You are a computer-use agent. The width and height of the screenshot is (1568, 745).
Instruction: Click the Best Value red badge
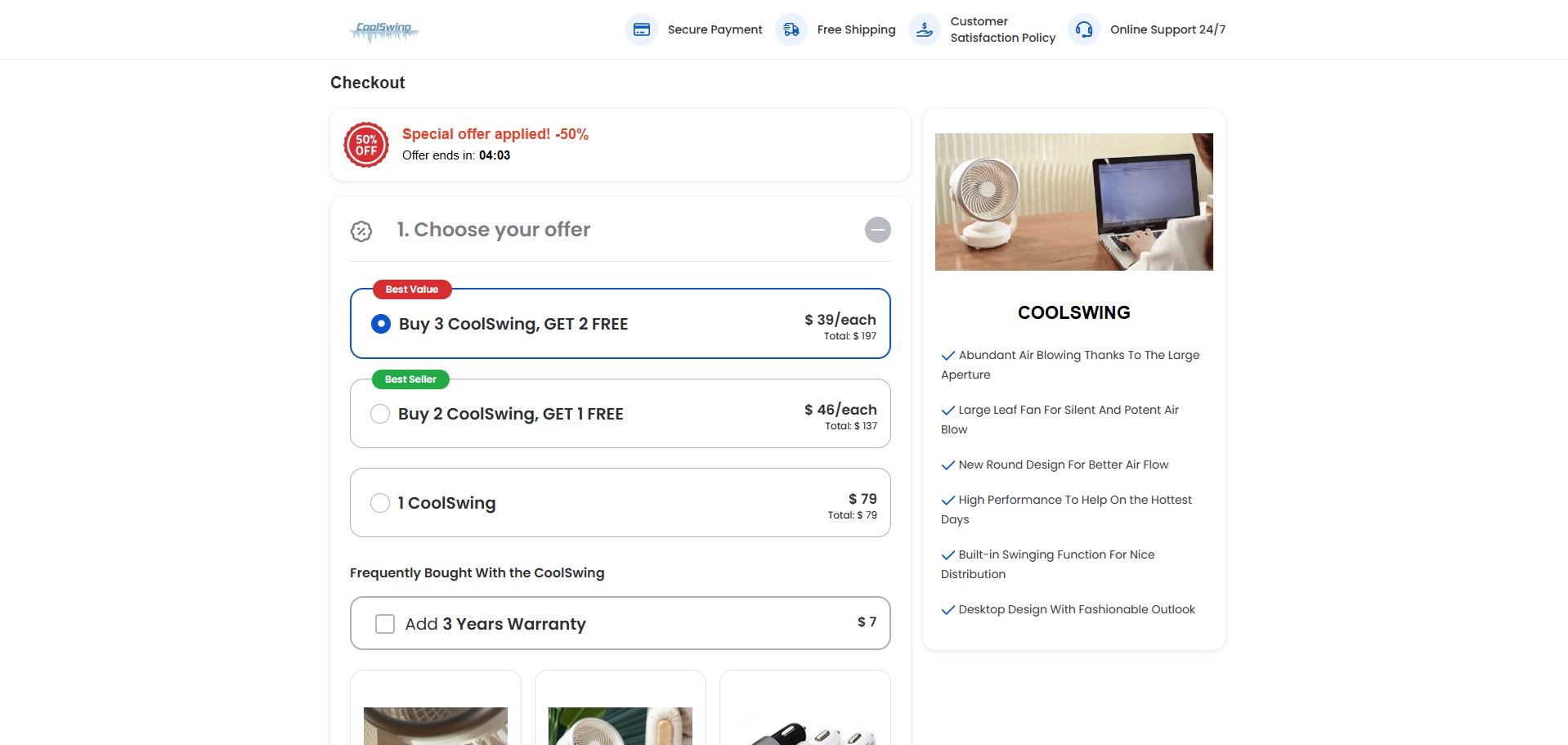[x=412, y=289]
